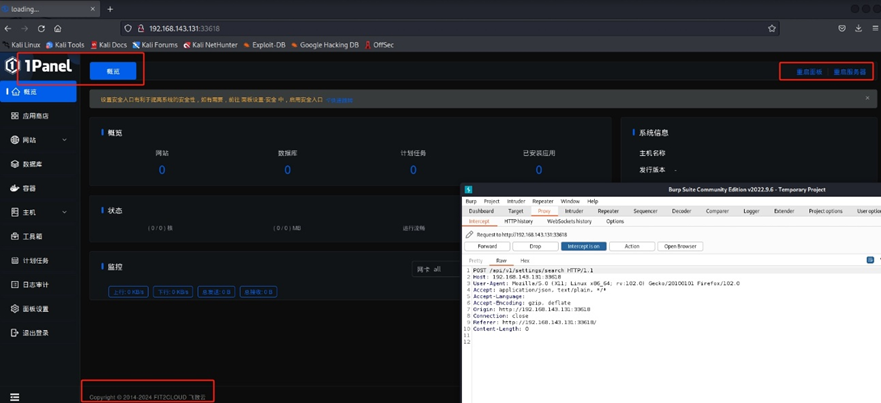
Task: Open the 数据库 database sidebar icon
Action: pos(15,164)
